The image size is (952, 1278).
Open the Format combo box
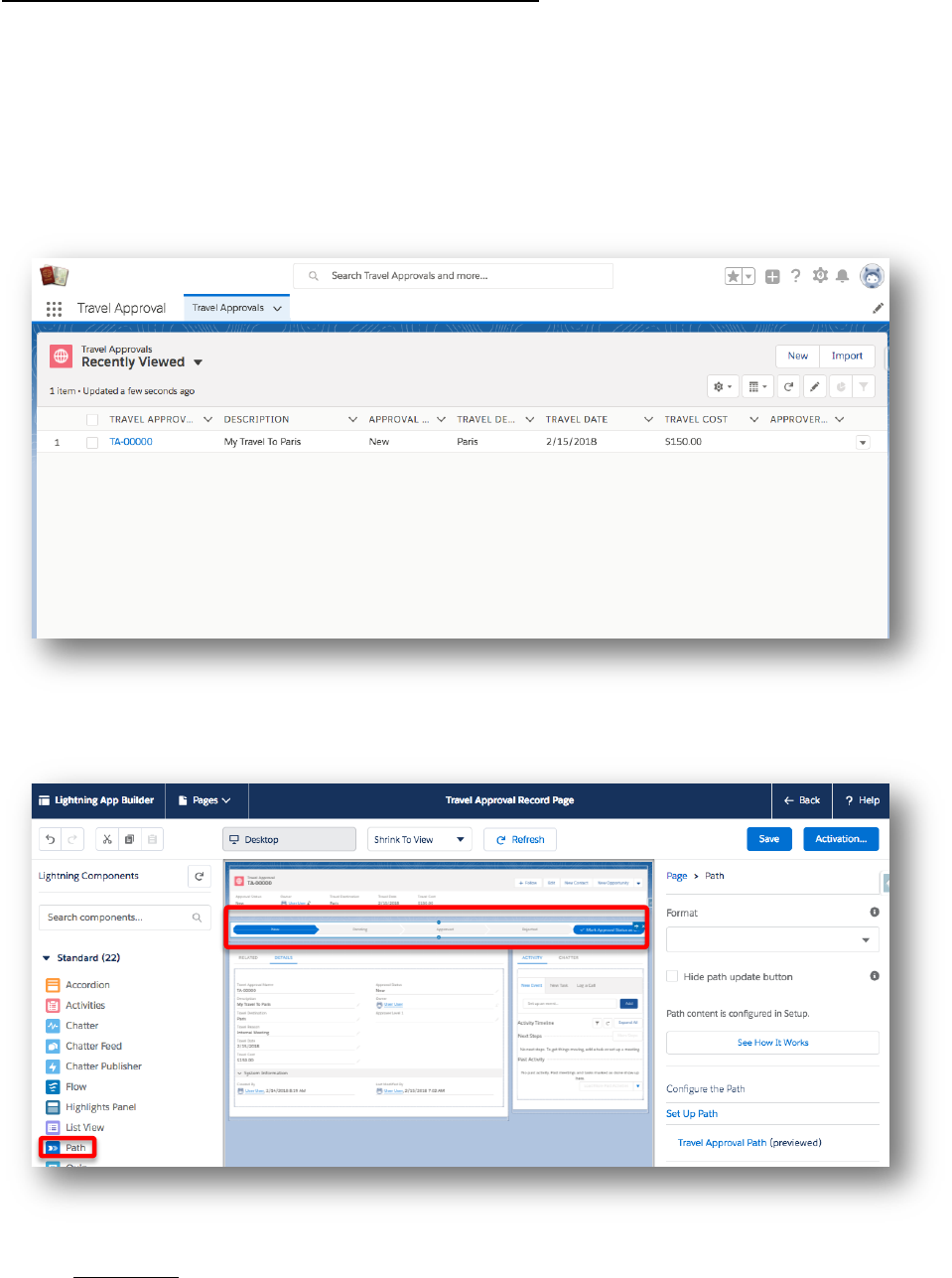[x=772, y=939]
